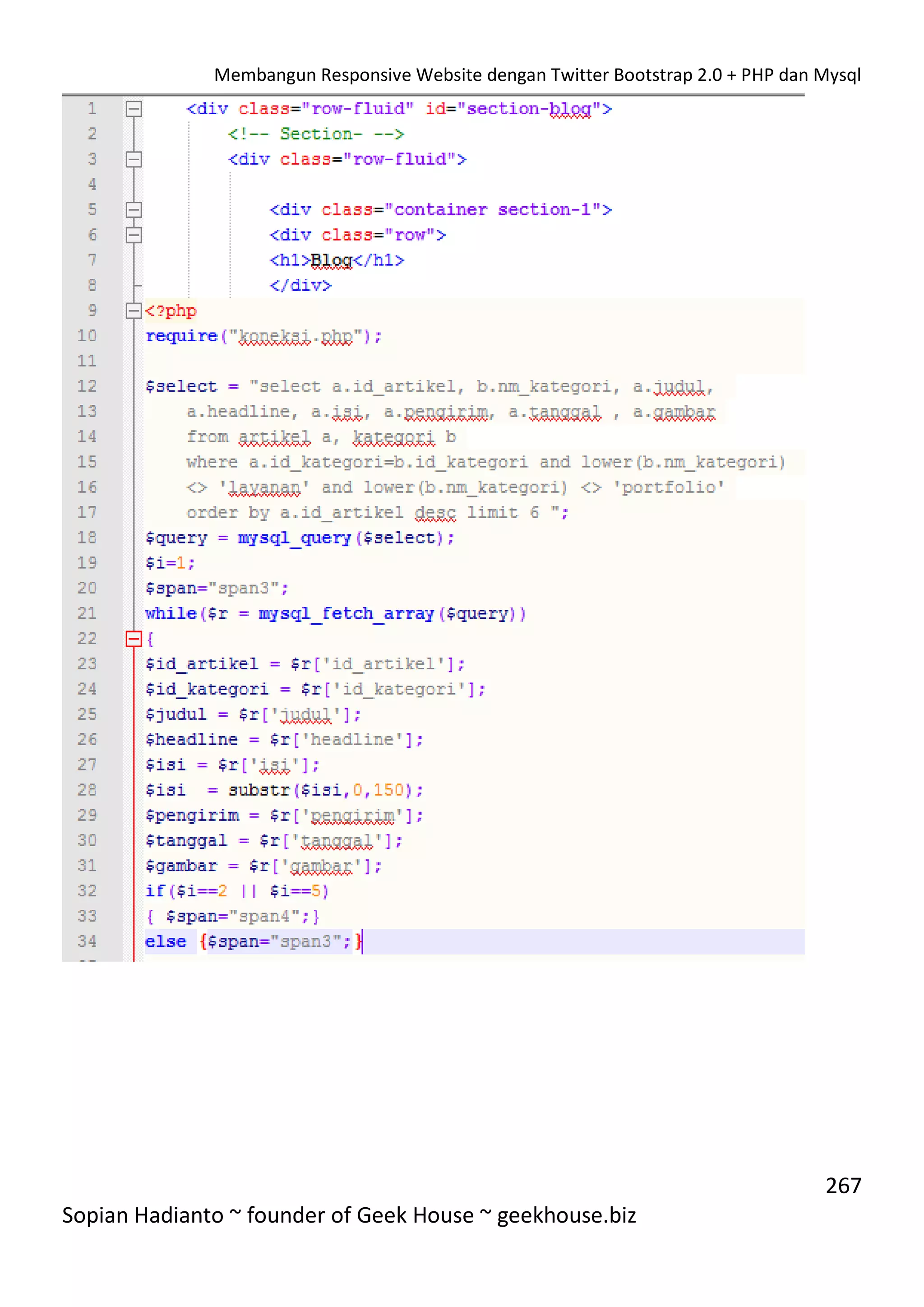Screen dimensions: 924x1307
Task: Collapse the fold marker on line 3
Action: [x=134, y=159]
